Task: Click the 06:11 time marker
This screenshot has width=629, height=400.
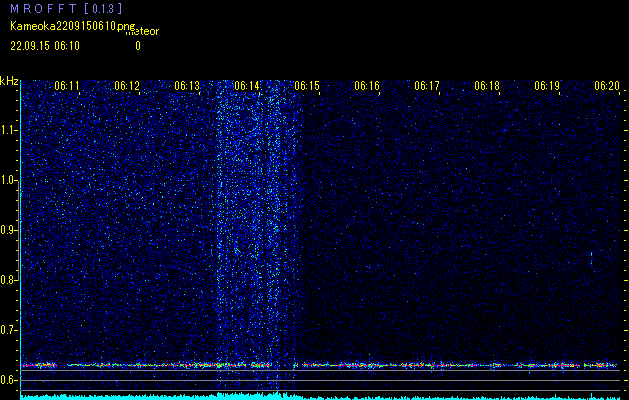Action: pyautogui.click(x=67, y=85)
